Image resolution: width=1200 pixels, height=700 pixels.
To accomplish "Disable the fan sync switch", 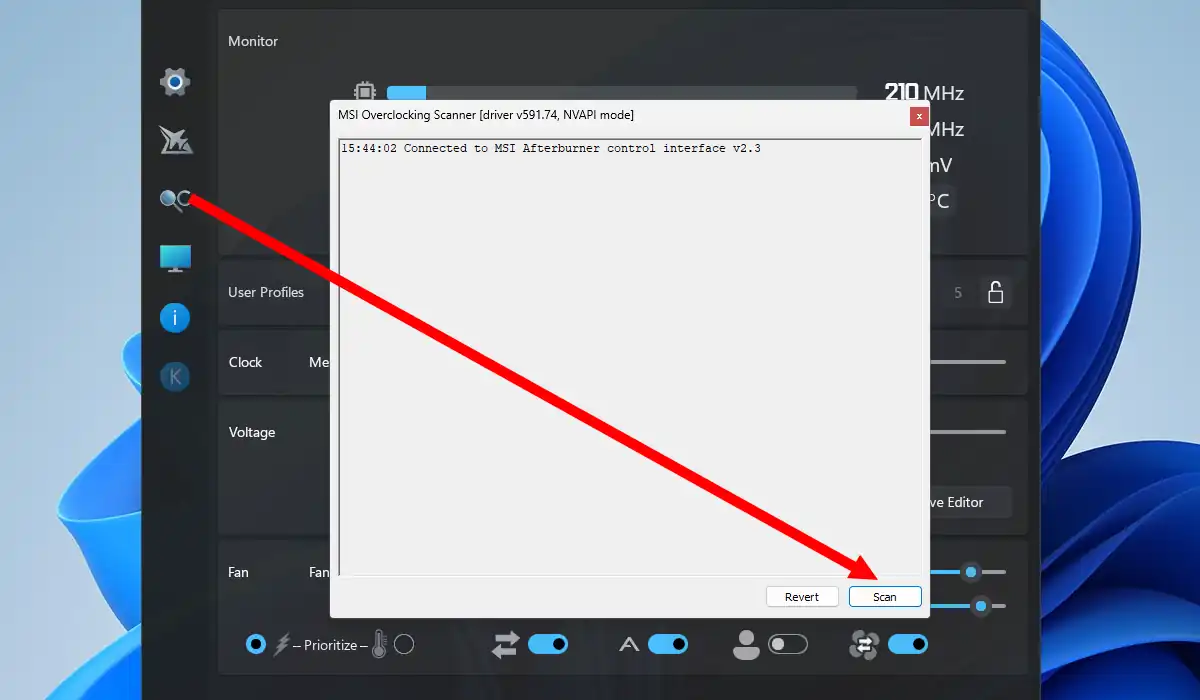I will coord(907,644).
